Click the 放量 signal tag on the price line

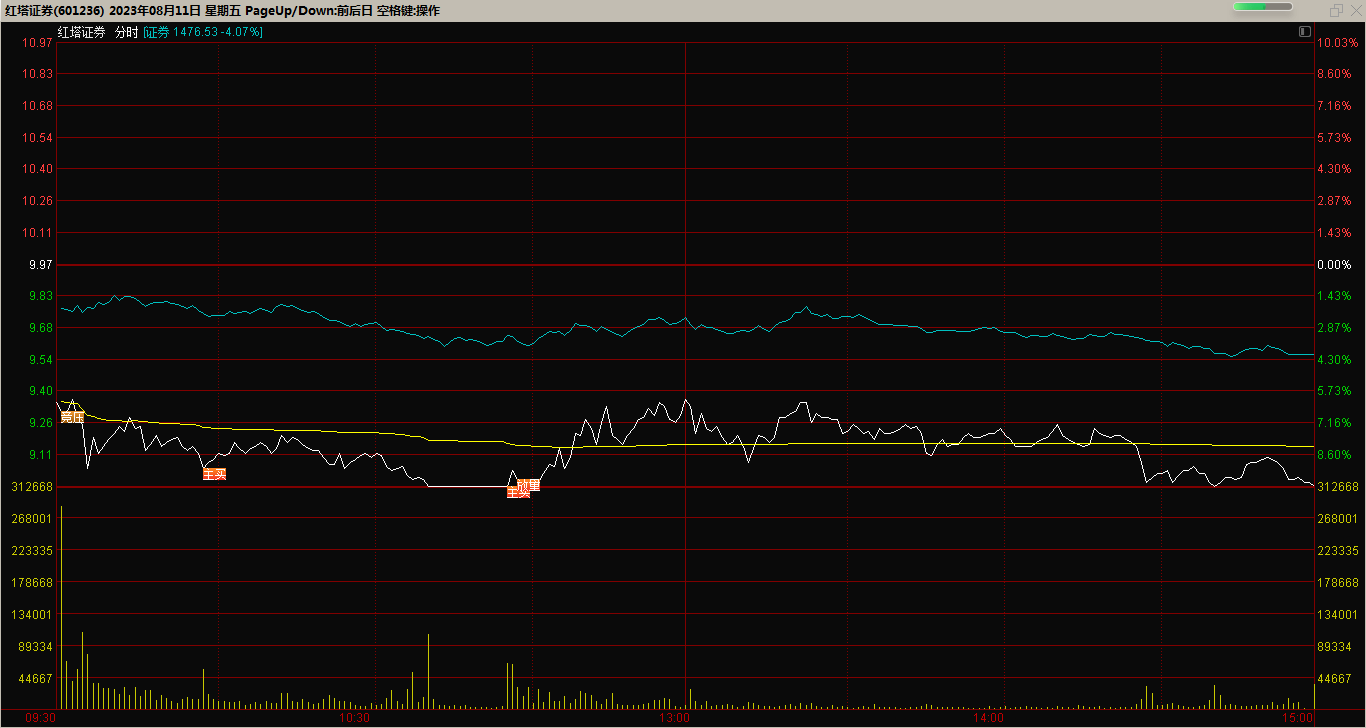(529, 485)
